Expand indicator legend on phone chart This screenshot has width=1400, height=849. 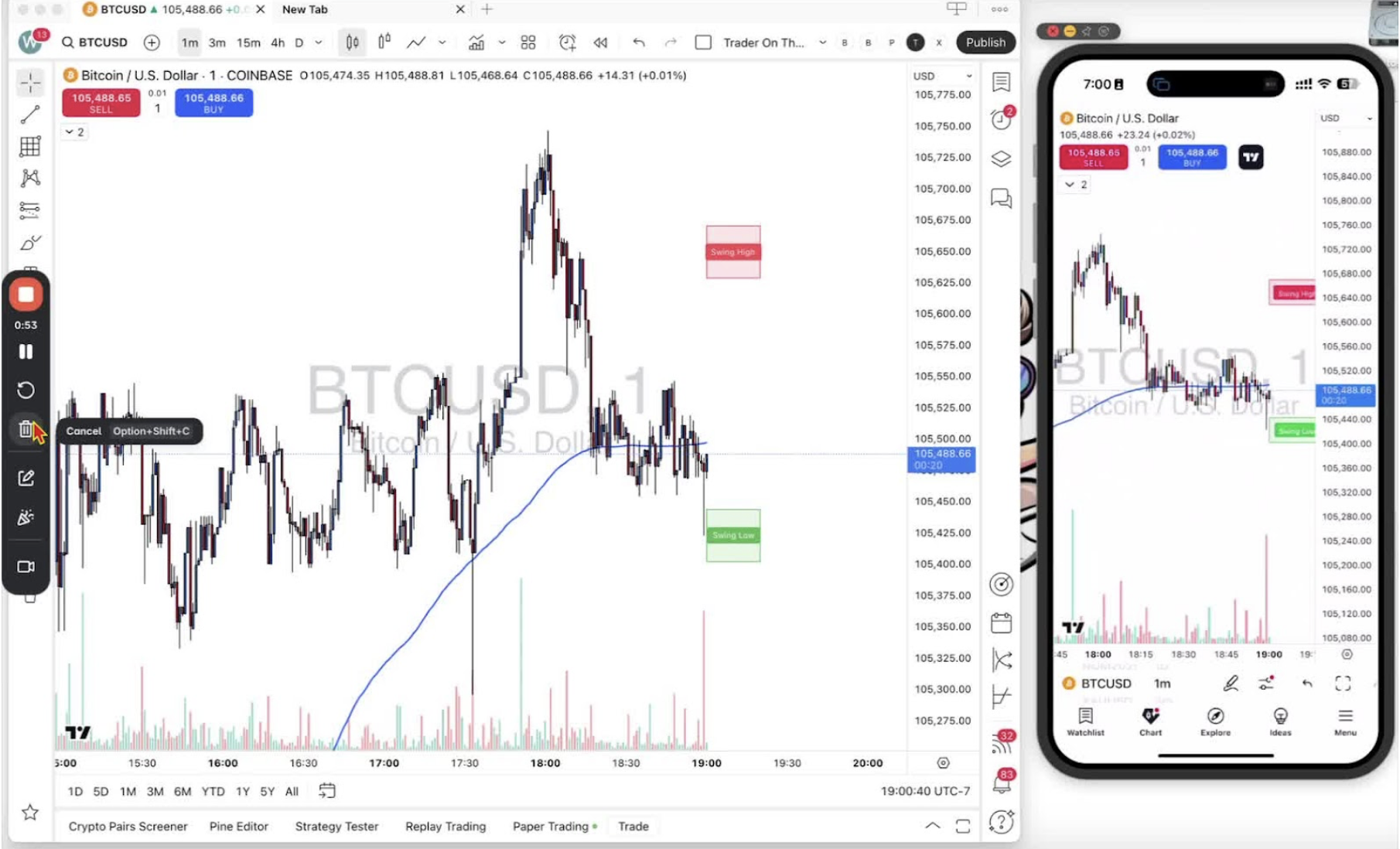coord(1076,184)
